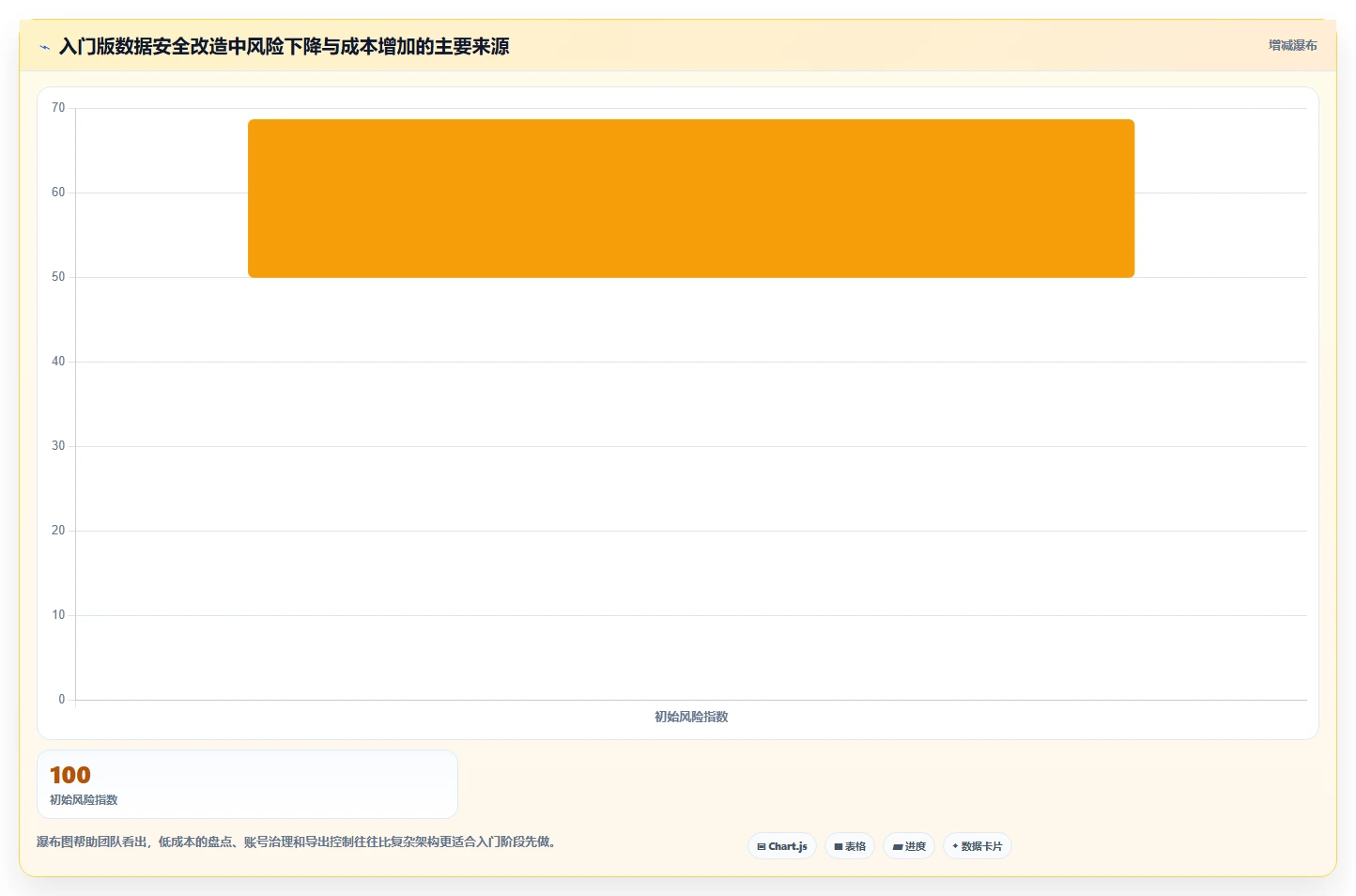Click the y-axis label 10

58,615
